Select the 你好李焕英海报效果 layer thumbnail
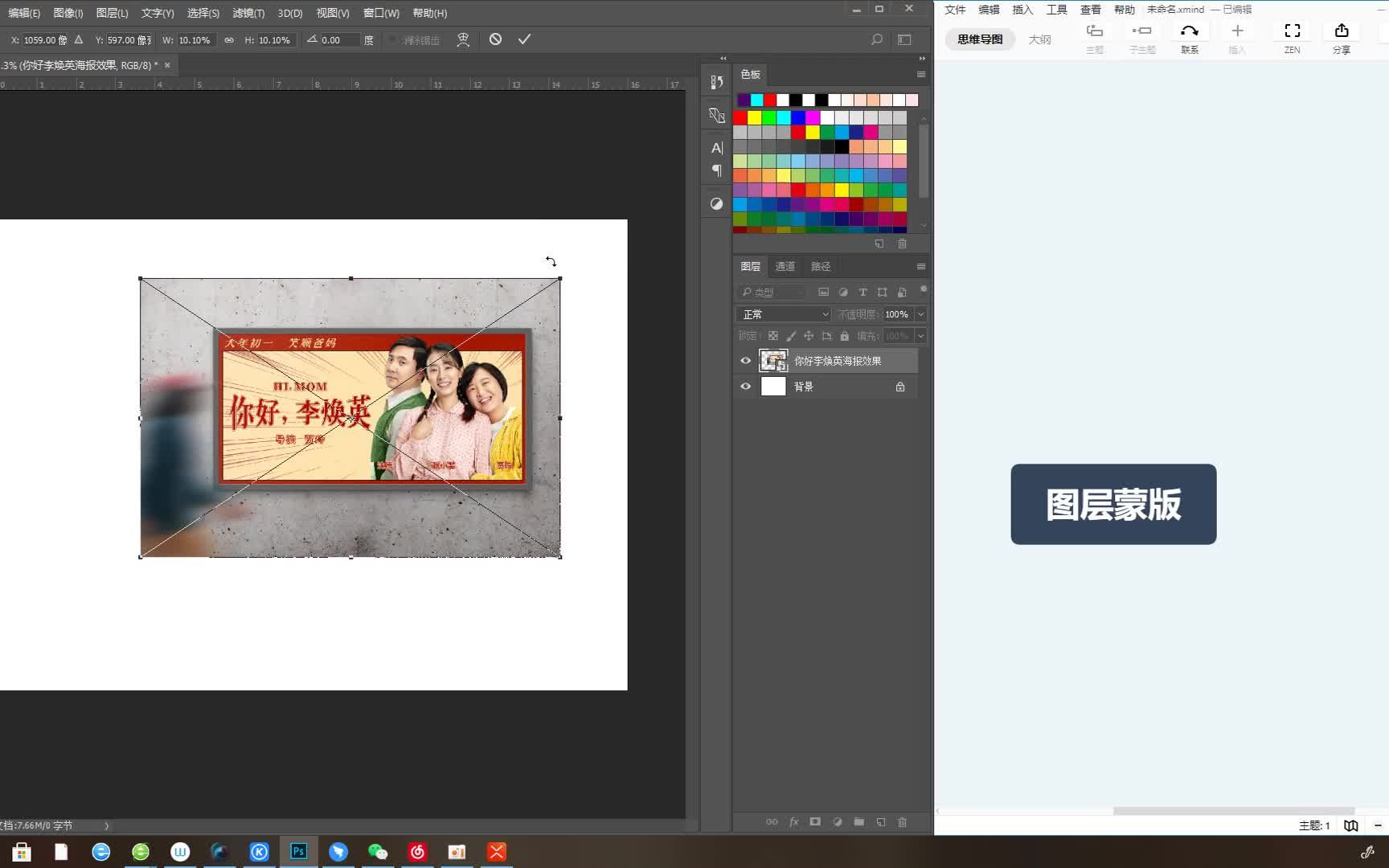This screenshot has height=868, width=1389. click(773, 361)
